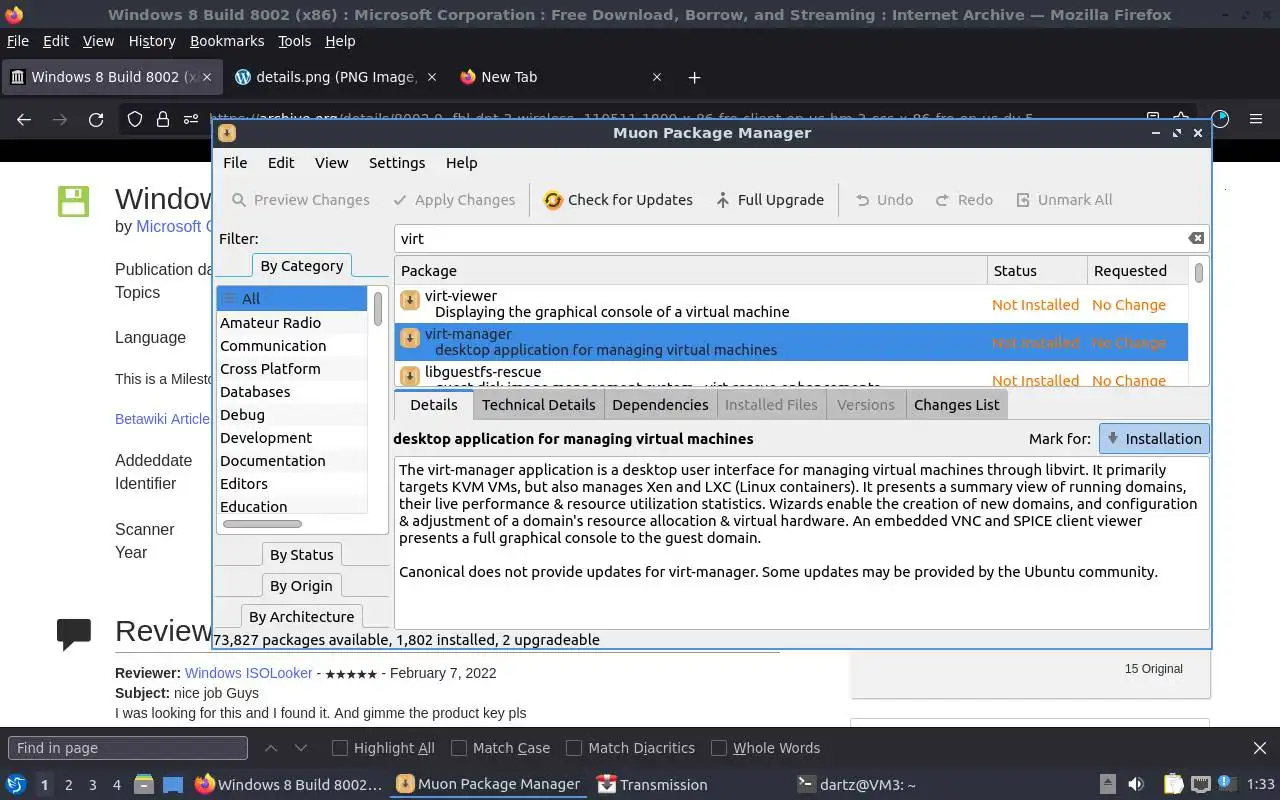The width and height of the screenshot is (1280, 800).
Task: Click the Muon window title bar icon
Action: point(227,133)
